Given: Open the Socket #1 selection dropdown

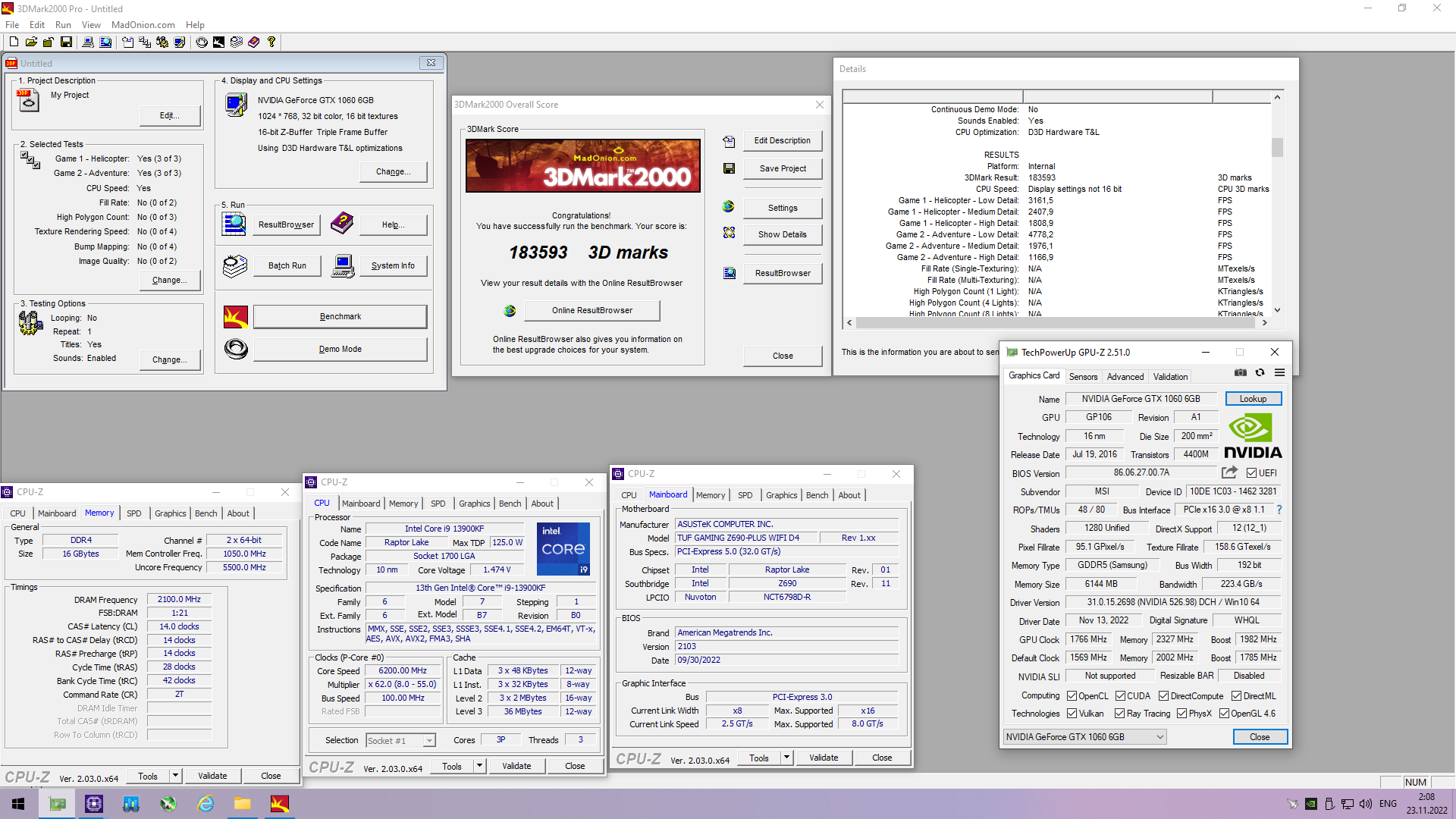Looking at the screenshot, I should pos(400,741).
